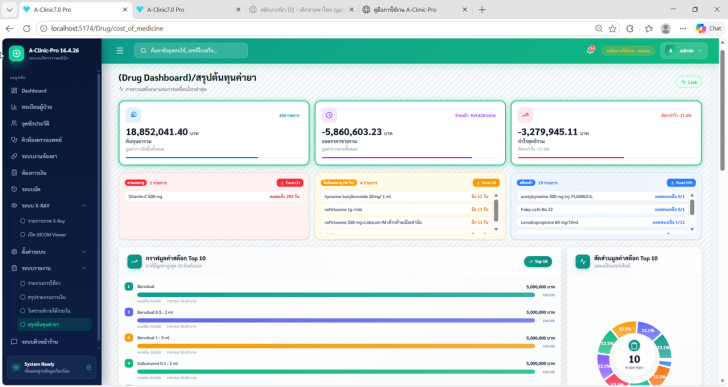Select the Vitamin C 500 mg row
The width and height of the screenshot is (728, 387).
tap(214, 197)
